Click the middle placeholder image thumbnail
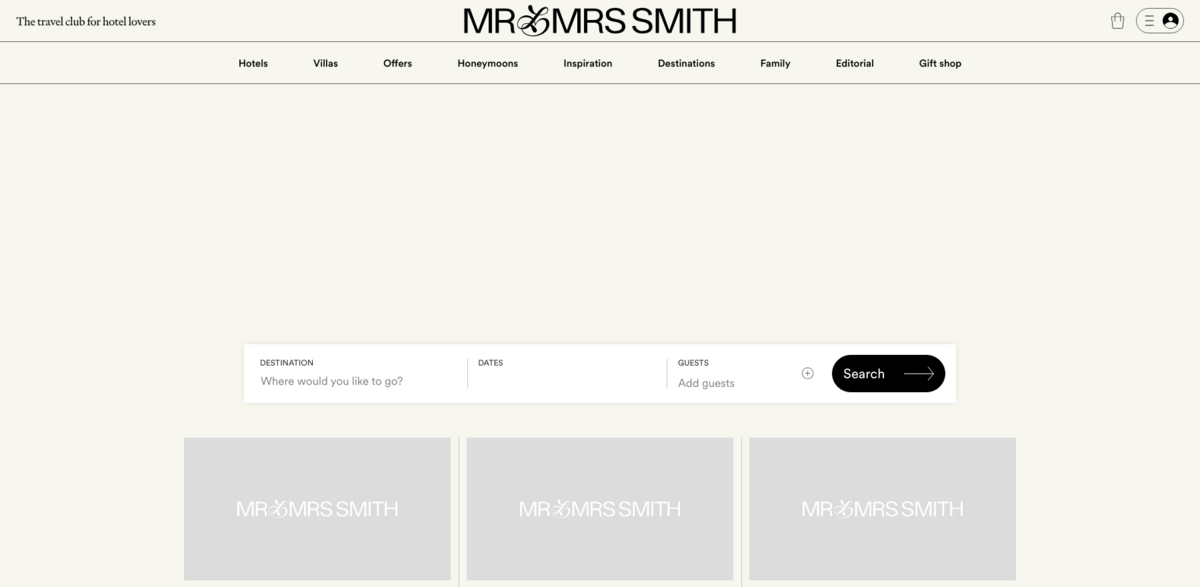The image size is (1200, 587). (x=599, y=509)
